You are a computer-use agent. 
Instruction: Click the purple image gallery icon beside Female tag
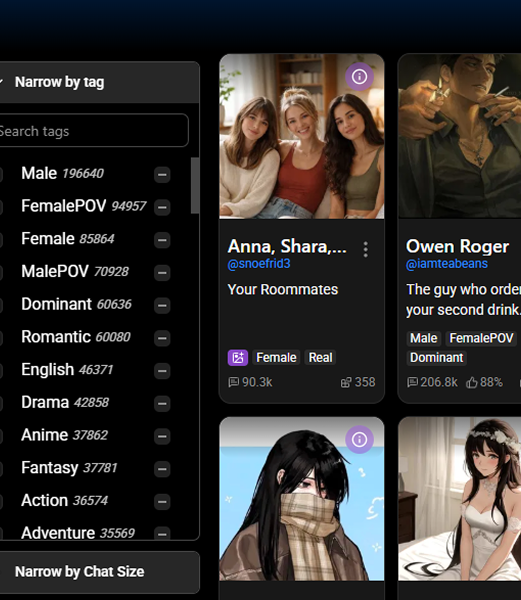[x=238, y=358]
